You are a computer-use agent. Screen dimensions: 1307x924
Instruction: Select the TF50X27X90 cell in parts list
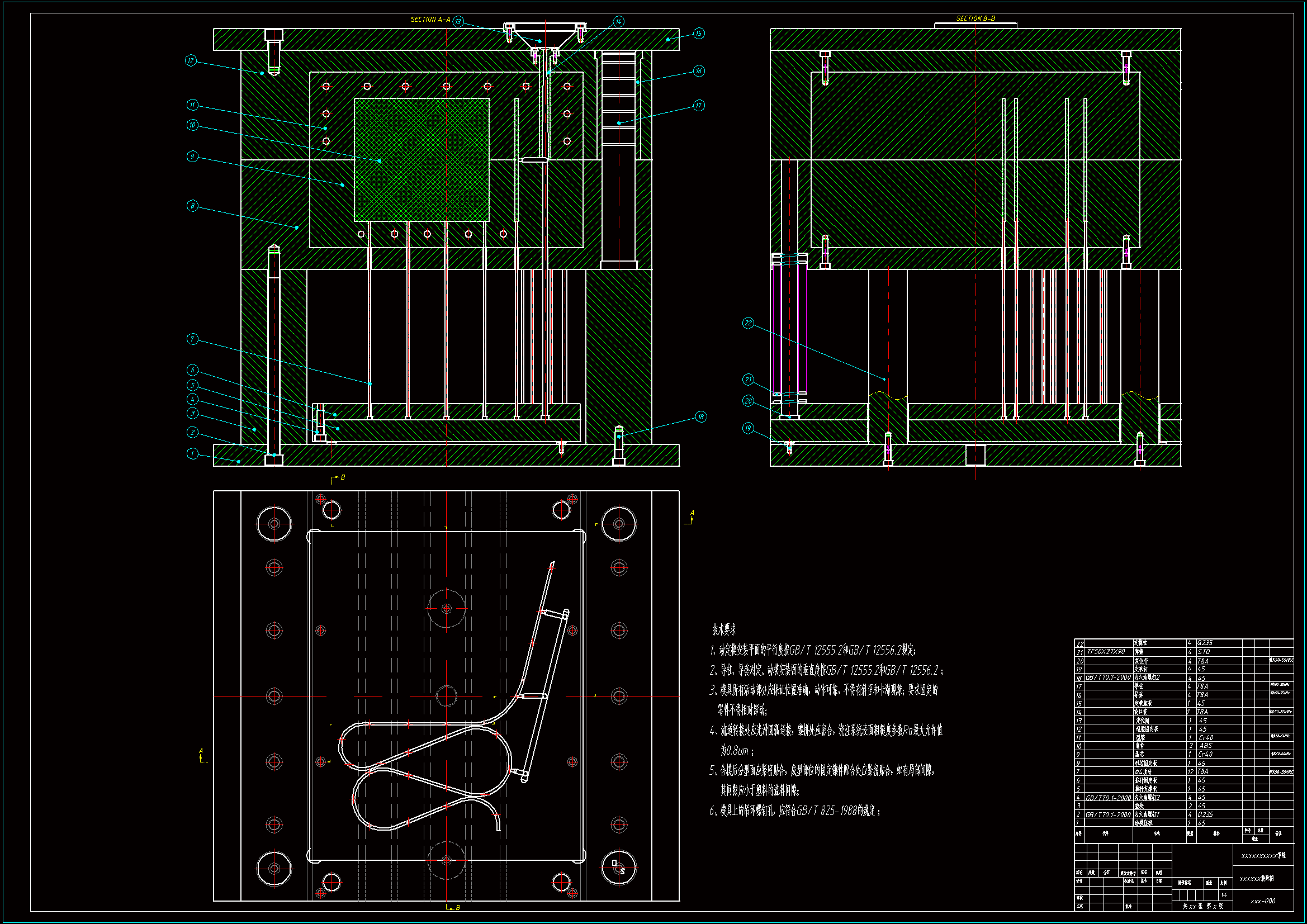pos(1106,652)
